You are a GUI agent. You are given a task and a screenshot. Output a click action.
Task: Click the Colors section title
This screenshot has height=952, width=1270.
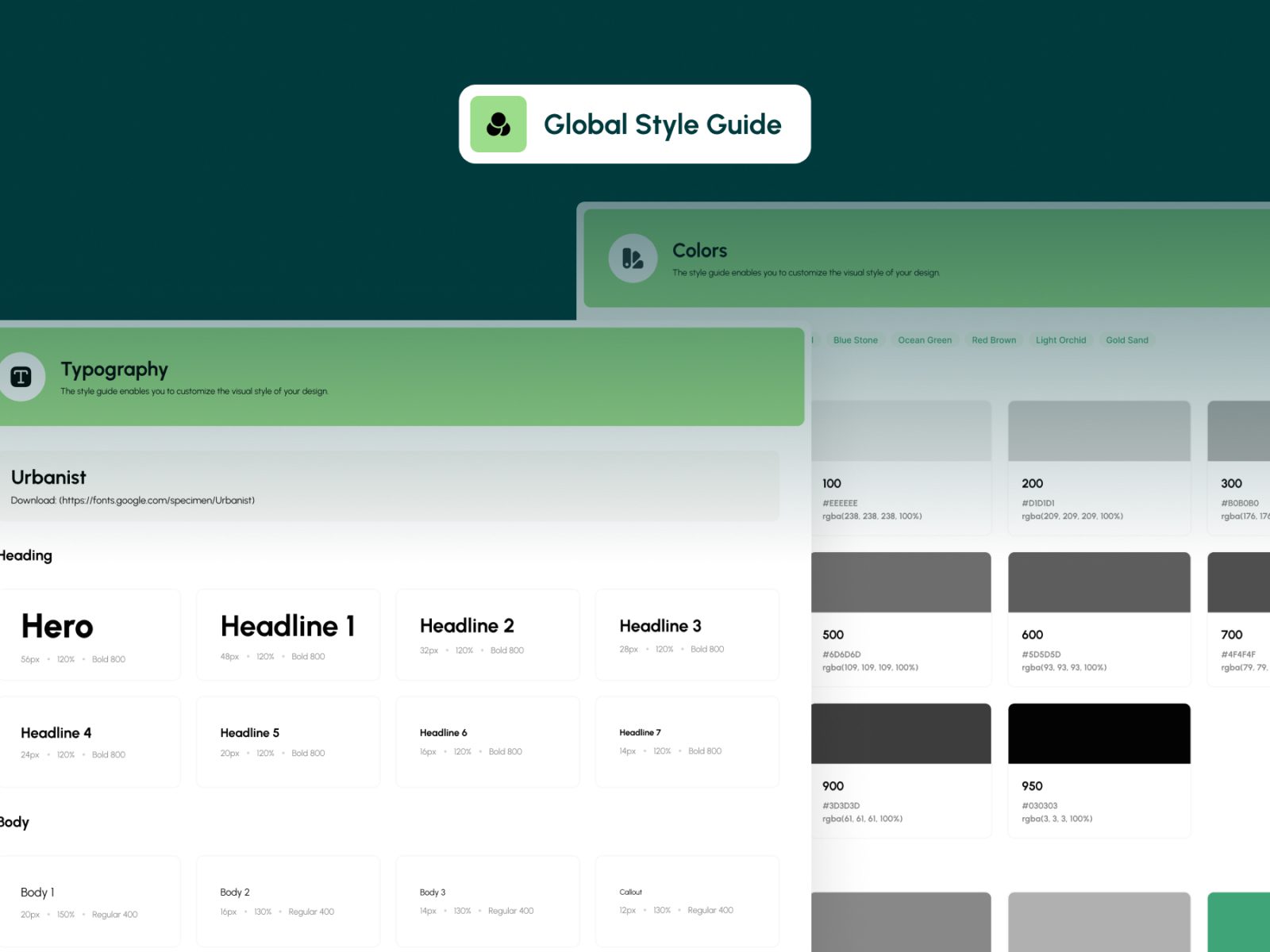(x=699, y=251)
